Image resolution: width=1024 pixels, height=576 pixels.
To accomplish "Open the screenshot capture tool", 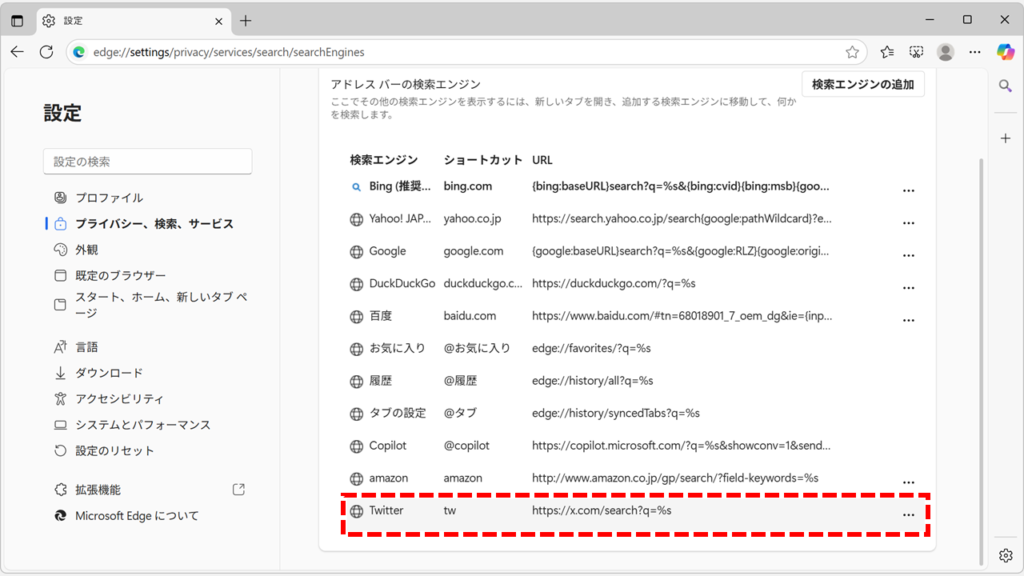I will (x=916, y=52).
